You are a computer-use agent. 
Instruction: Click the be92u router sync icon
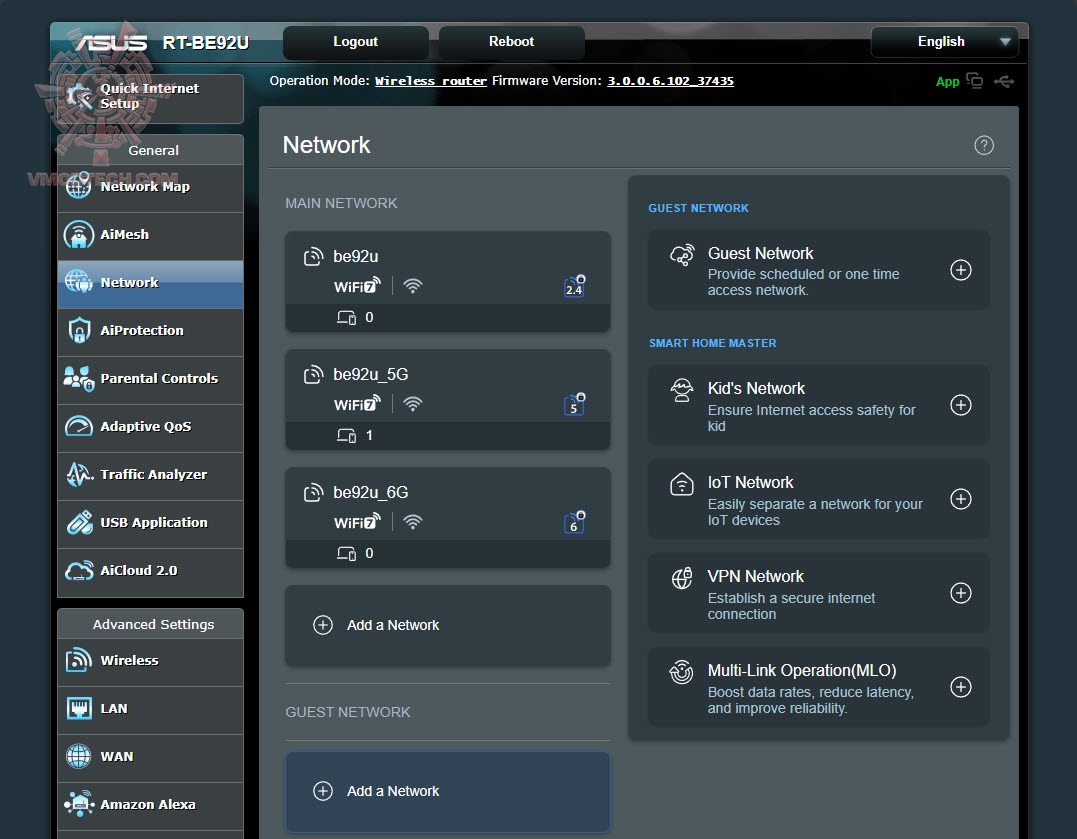click(313, 257)
